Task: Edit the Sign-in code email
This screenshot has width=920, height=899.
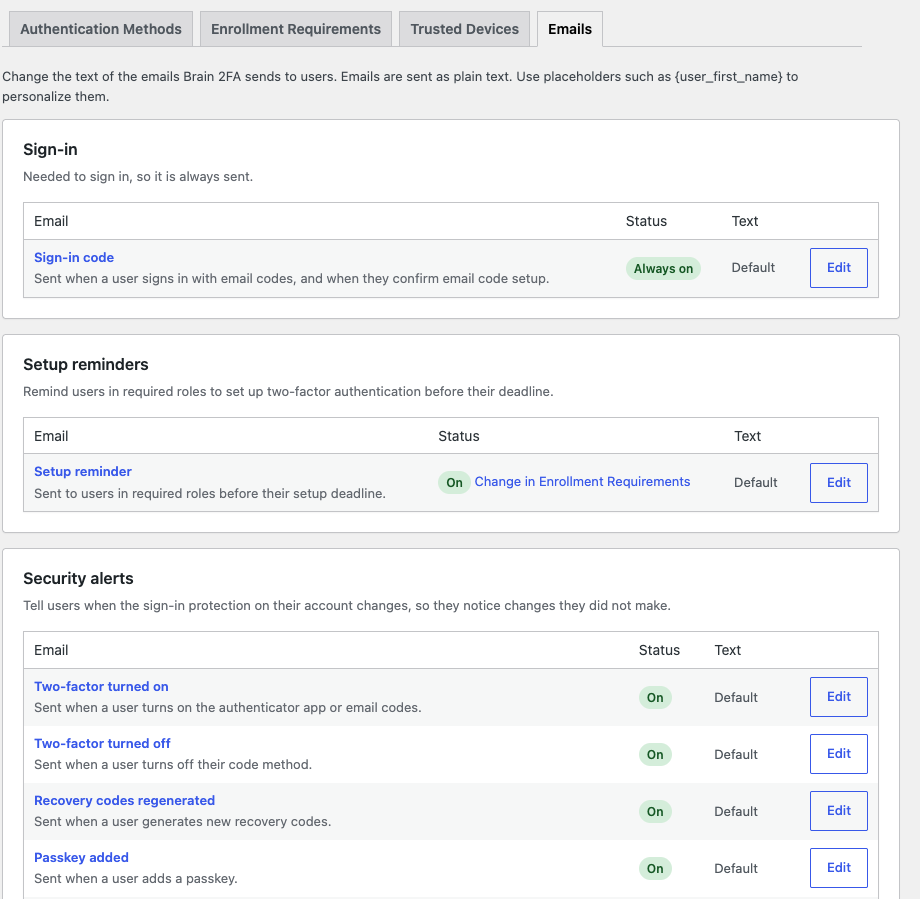Action: tap(838, 268)
